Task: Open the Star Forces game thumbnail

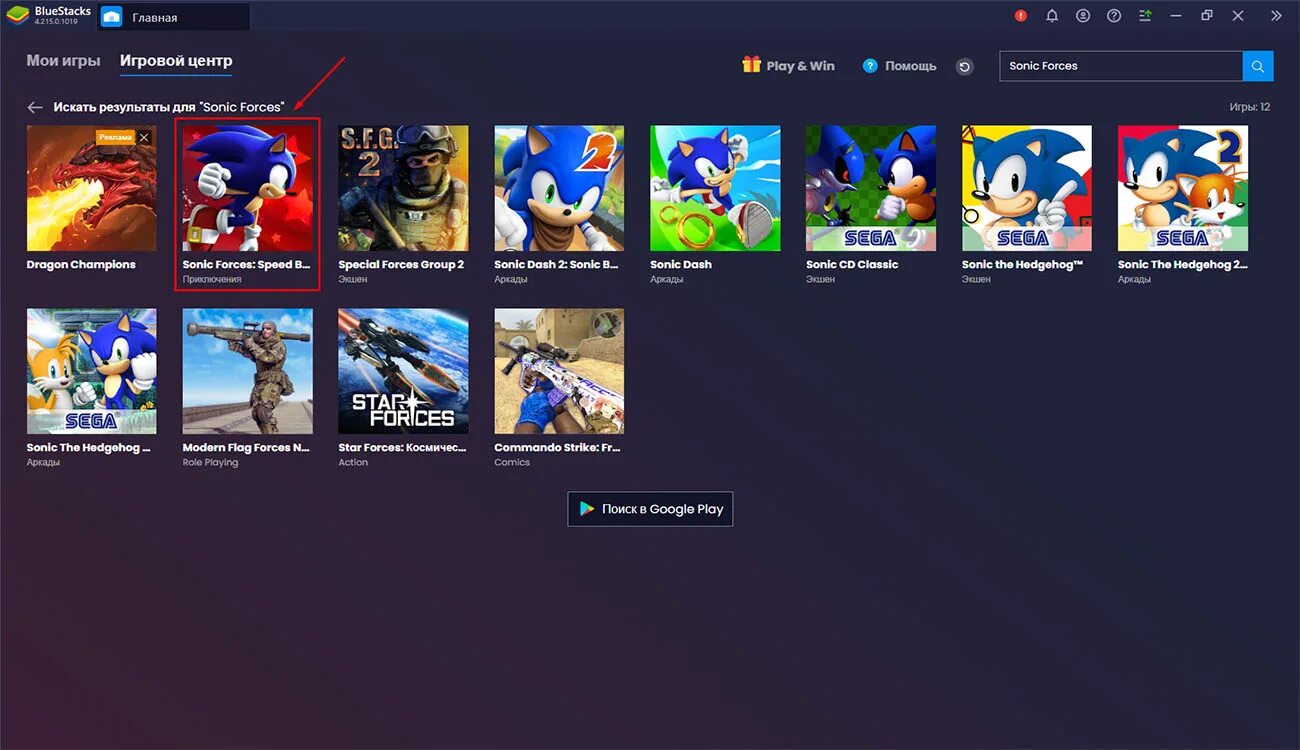Action: pos(403,371)
